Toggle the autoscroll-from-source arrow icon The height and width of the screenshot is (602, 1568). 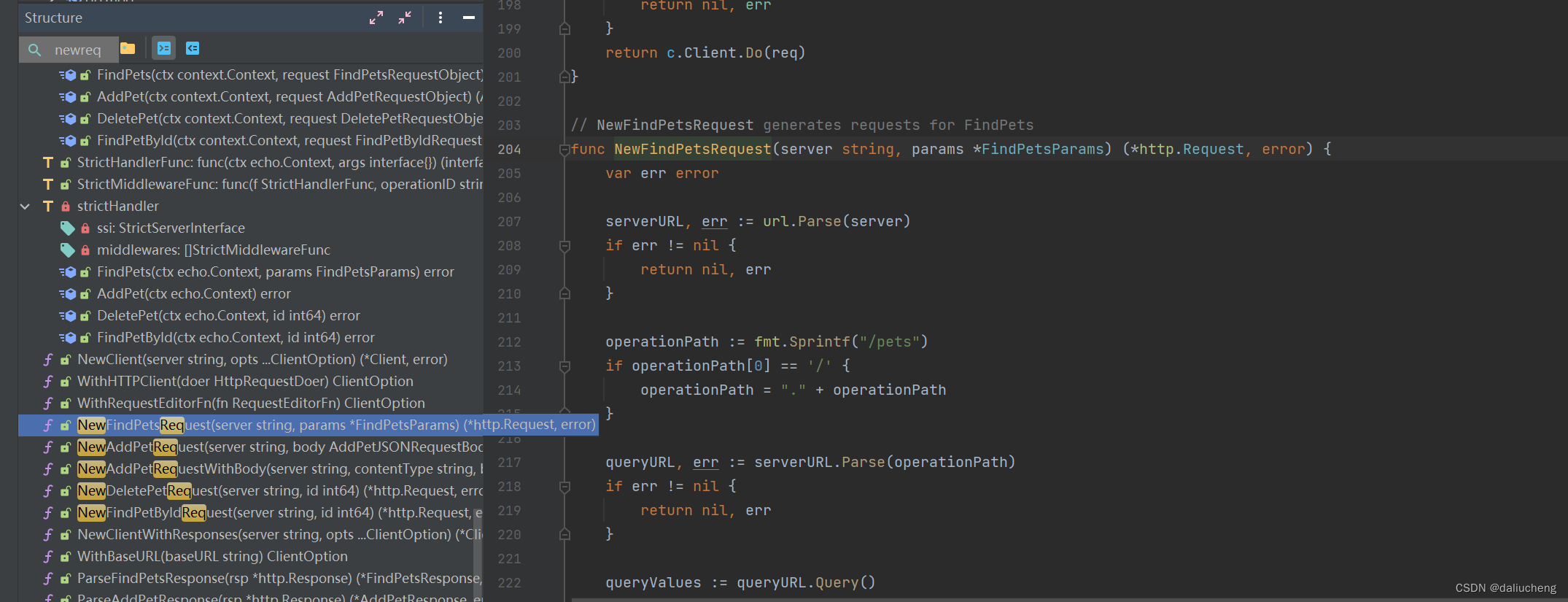click(193, 49)
